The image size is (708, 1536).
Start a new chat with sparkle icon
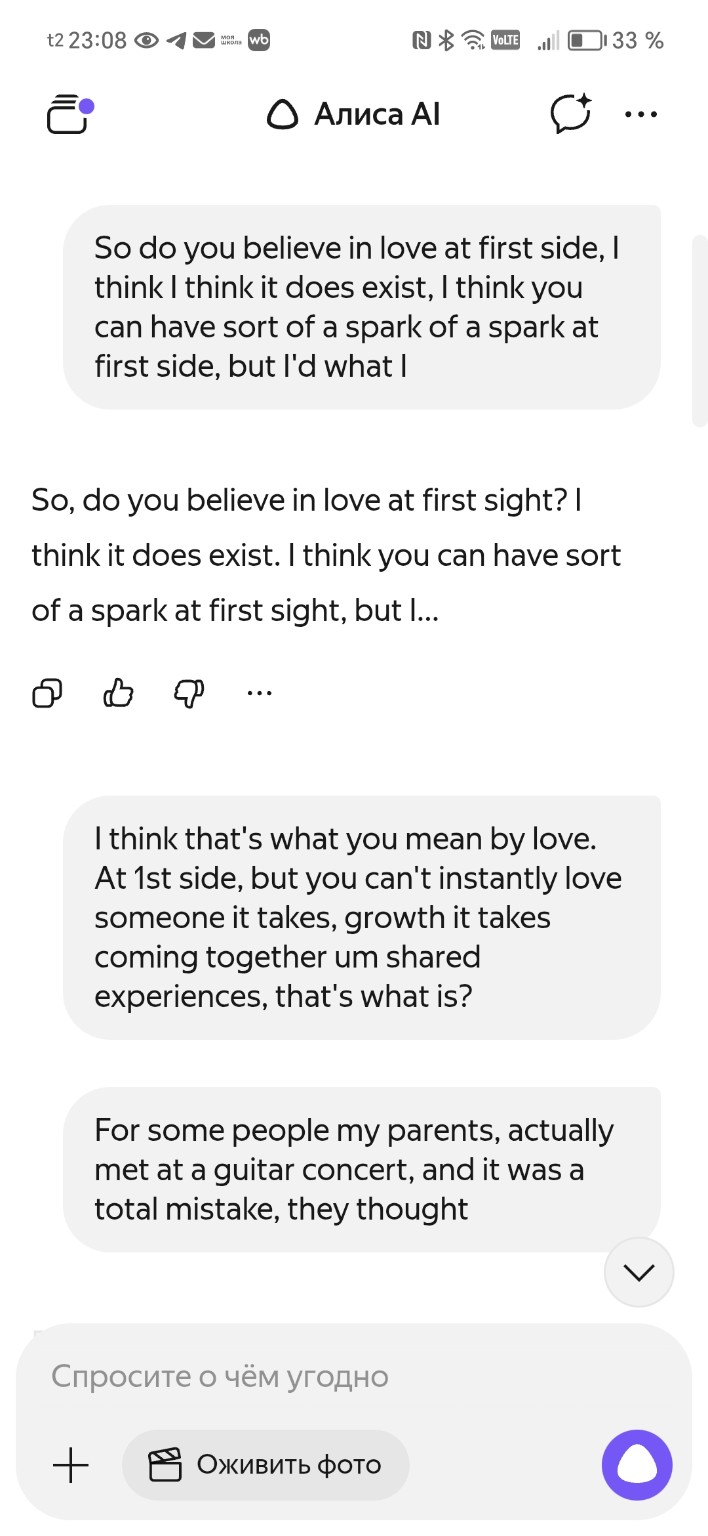click(571, 114)
